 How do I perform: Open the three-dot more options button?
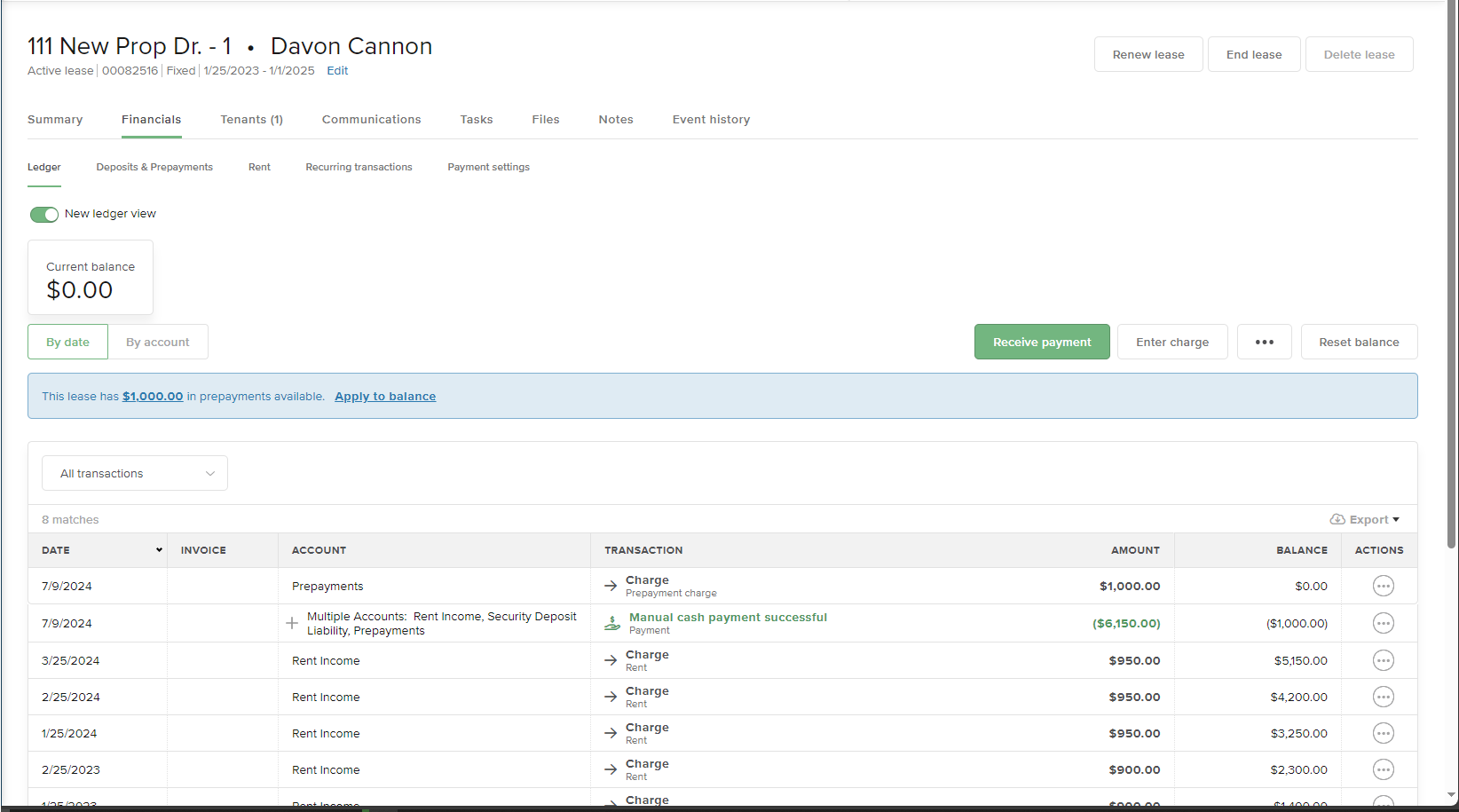pyautogui.click(x=1265, y=342)
